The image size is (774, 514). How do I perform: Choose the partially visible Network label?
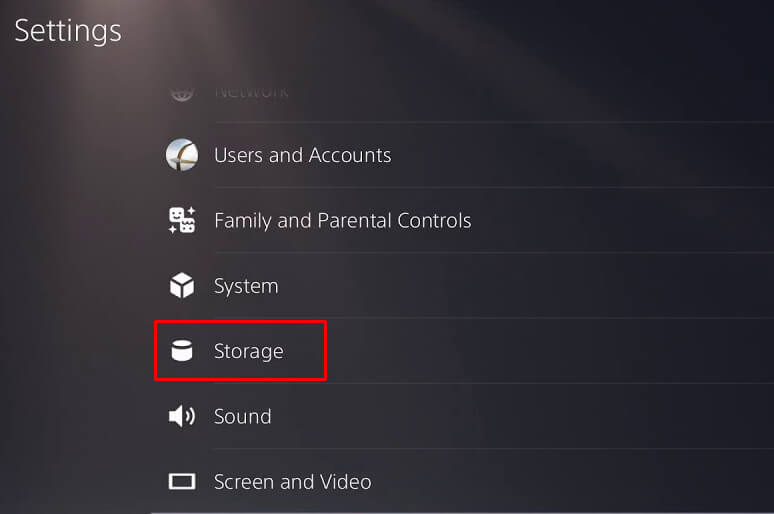click(x=251, y=93)
